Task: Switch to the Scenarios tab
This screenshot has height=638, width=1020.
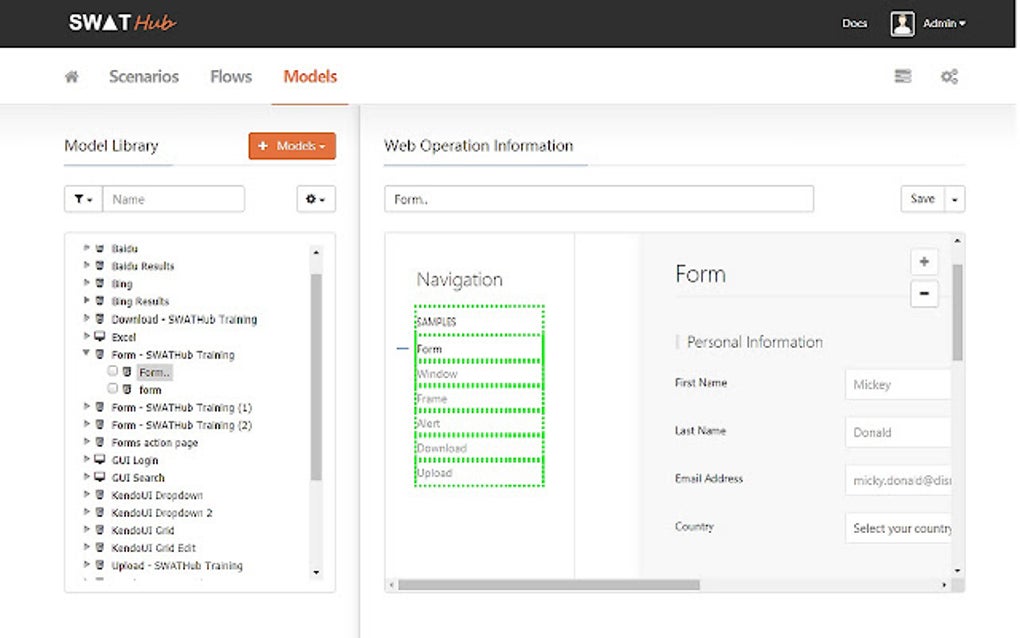Action: [143, 76]
